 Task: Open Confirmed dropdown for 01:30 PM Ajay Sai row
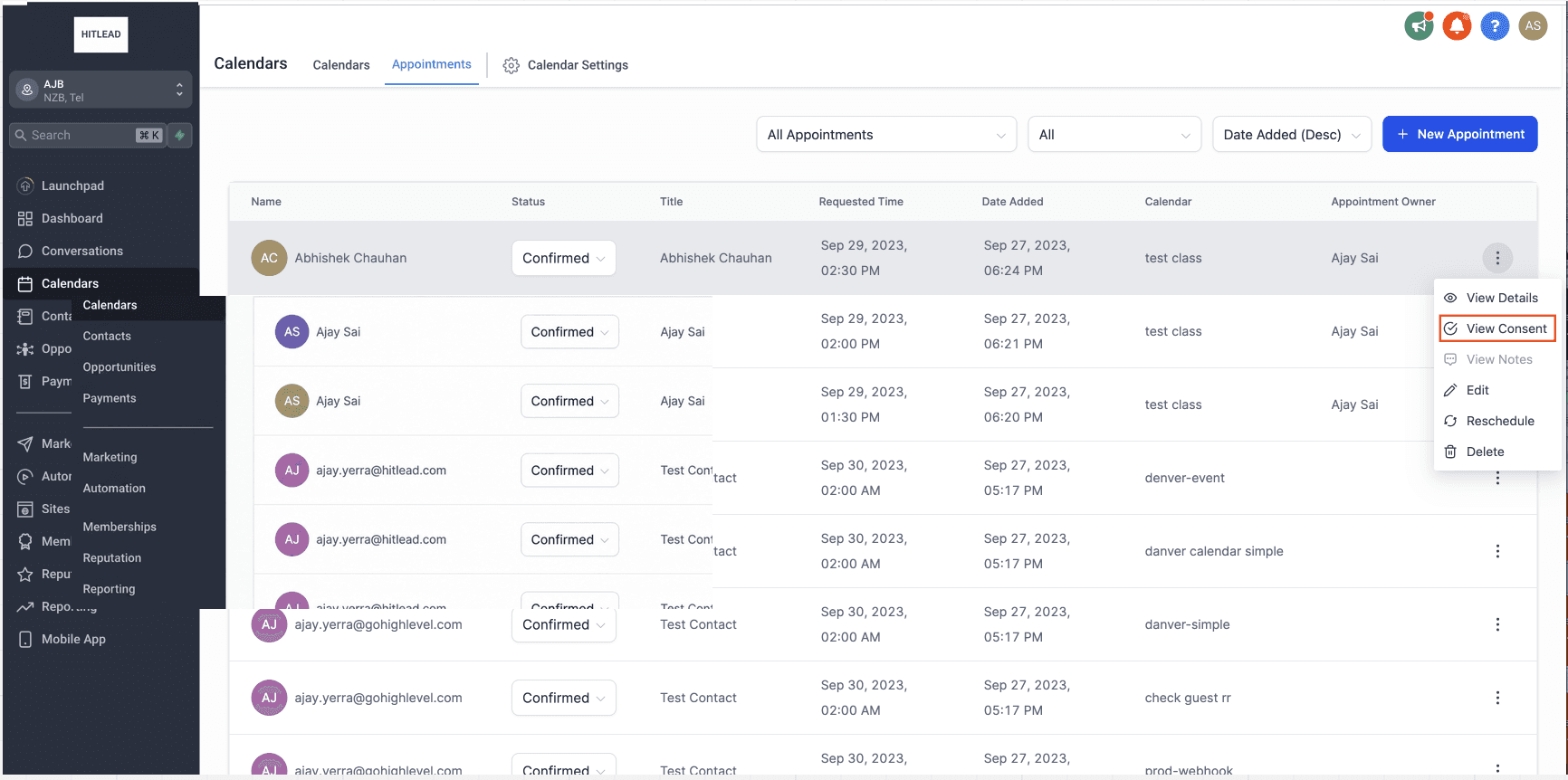[x=569, y=401]
